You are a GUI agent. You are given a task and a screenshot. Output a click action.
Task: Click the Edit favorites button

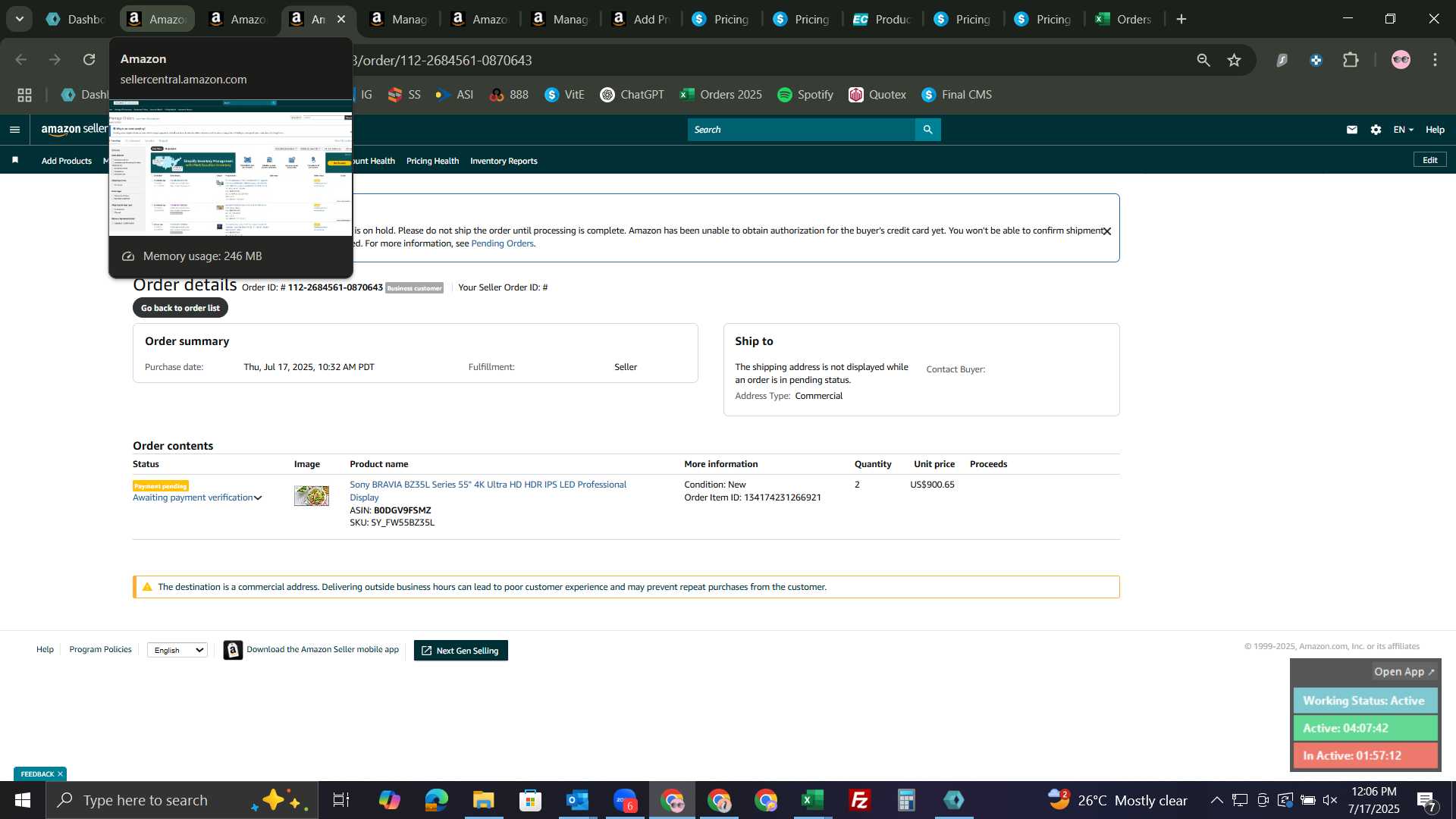pos(1429,160)
